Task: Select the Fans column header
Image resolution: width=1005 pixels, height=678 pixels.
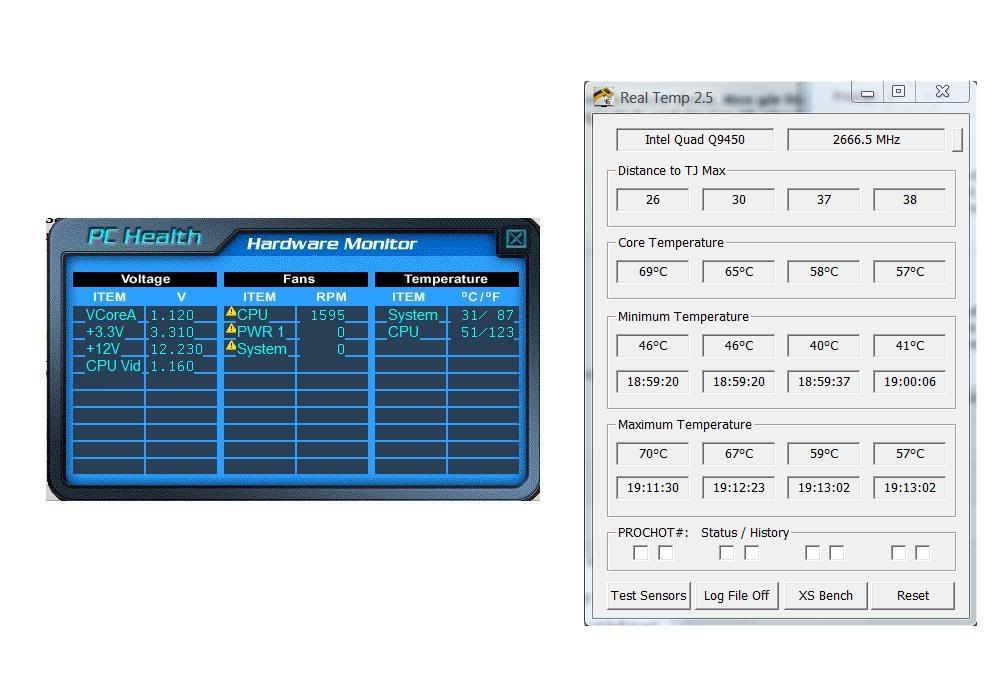Action: [298, 279]
